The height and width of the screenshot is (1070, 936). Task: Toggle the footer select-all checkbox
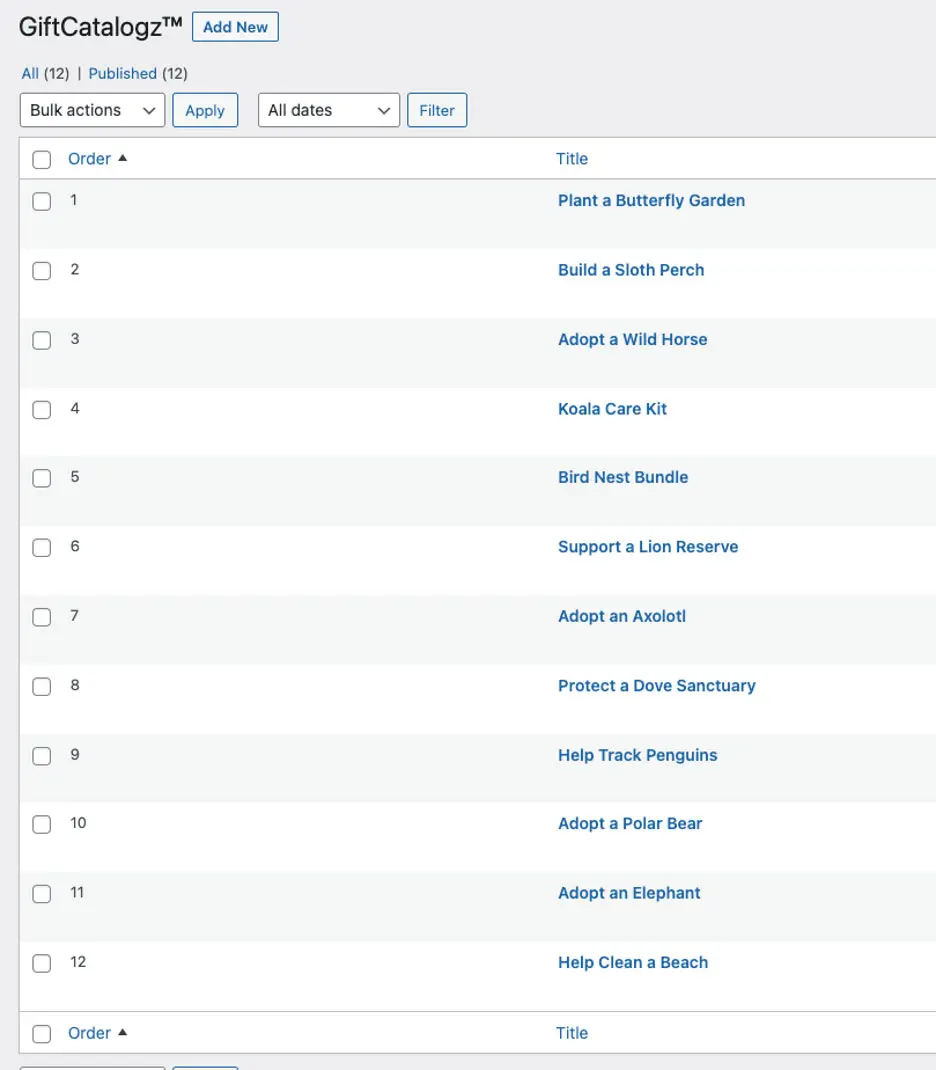[x=41, y=1034]
